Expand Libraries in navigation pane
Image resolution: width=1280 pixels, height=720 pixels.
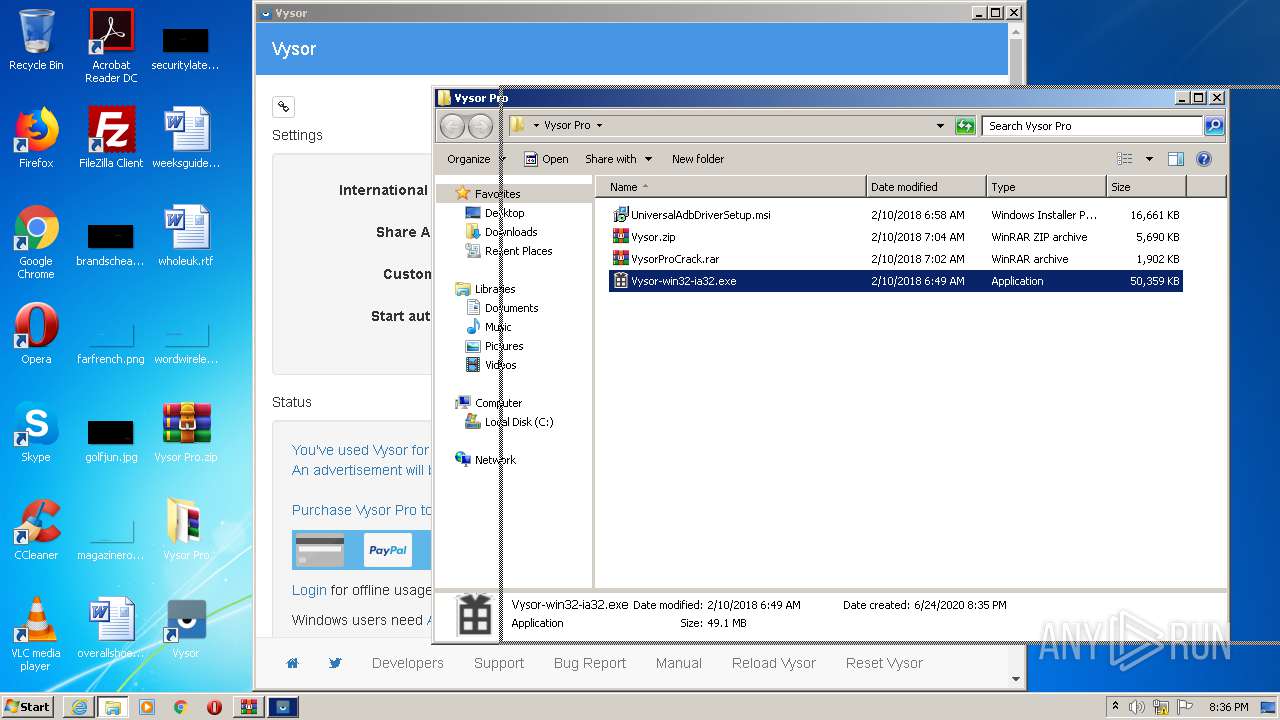point(495,289)
